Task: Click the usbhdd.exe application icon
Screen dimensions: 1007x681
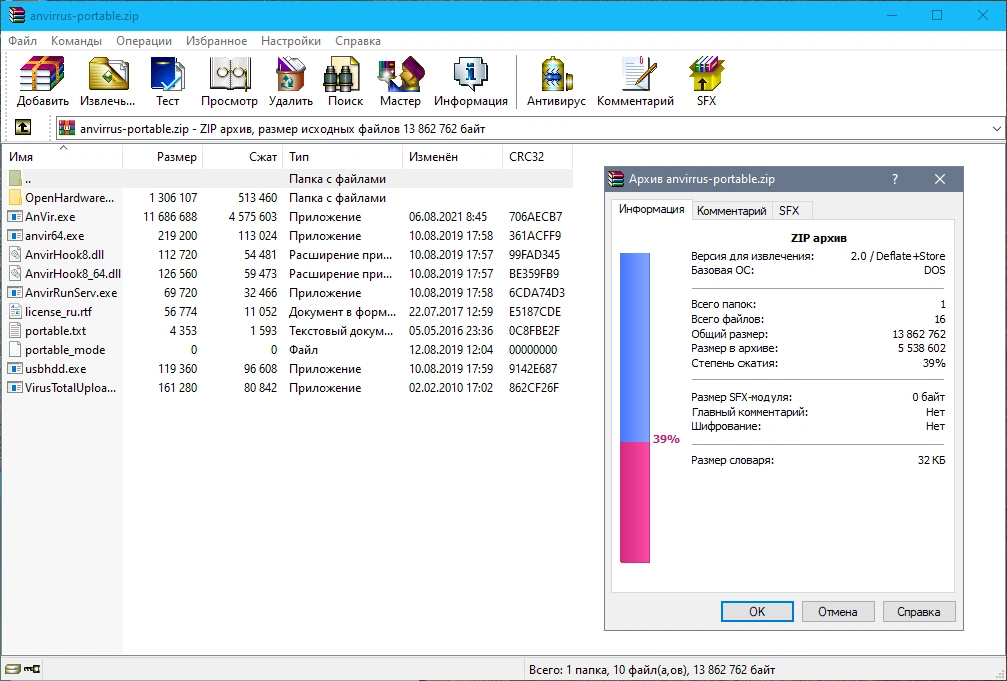Action: tap(15, 369)
